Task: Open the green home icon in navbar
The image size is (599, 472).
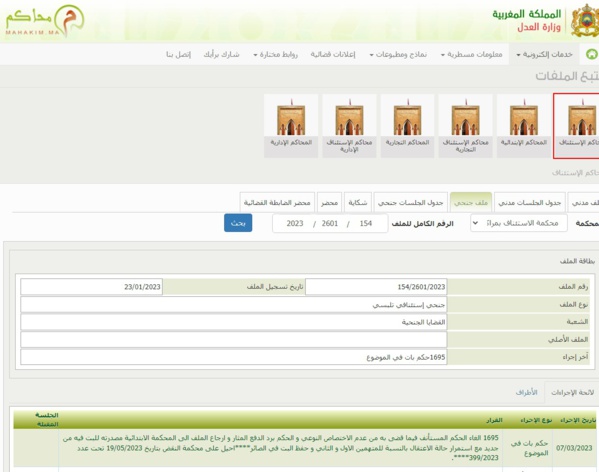Action: tap(592, 54)
